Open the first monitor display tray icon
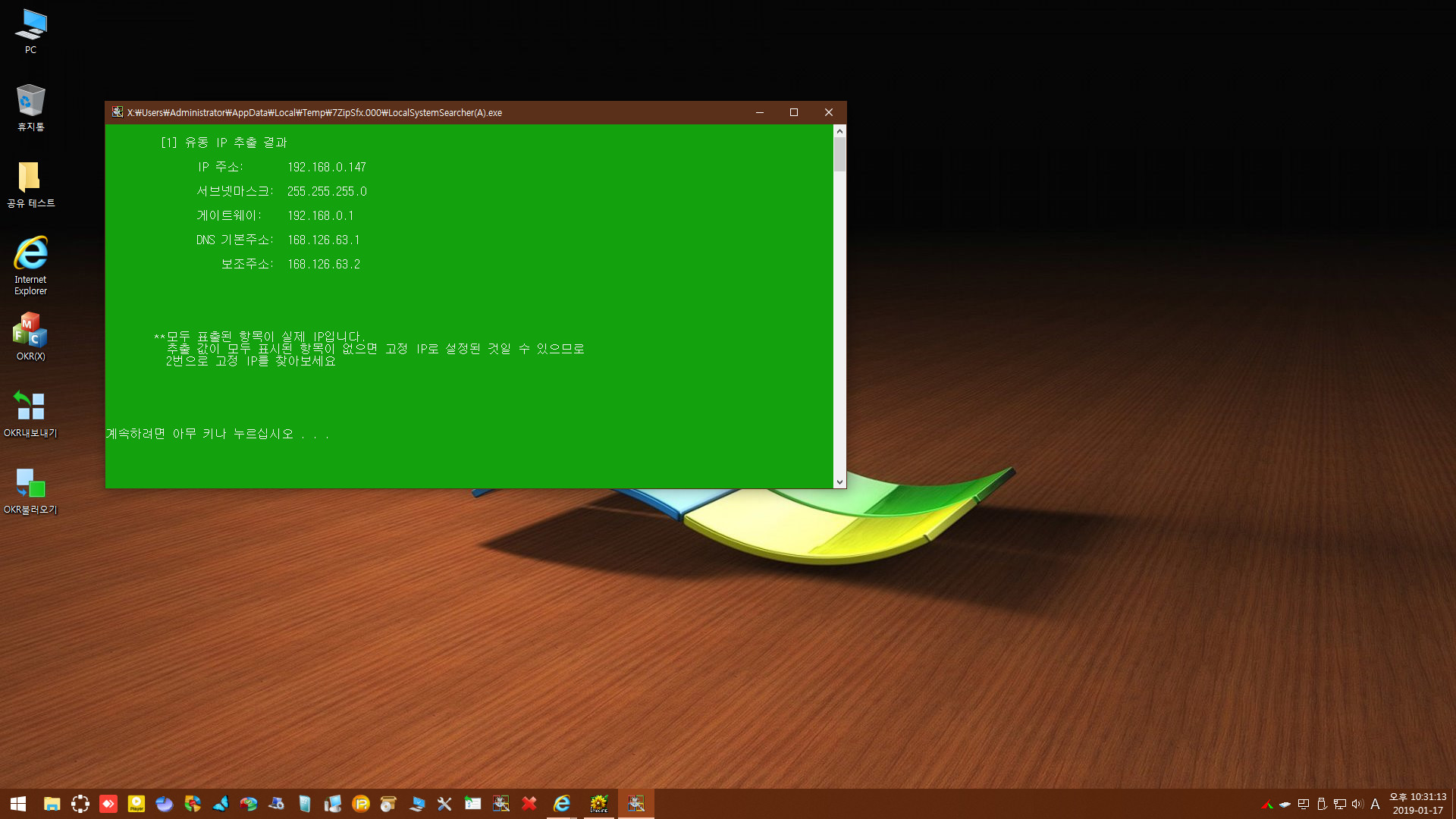Screen dimensions: 1456x819 1304,805
